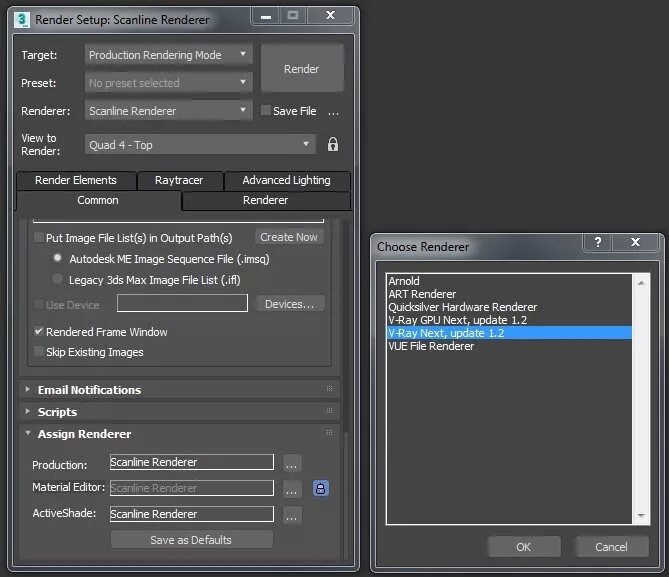Click the renderer list scroll down arrow

pos(641,516)
